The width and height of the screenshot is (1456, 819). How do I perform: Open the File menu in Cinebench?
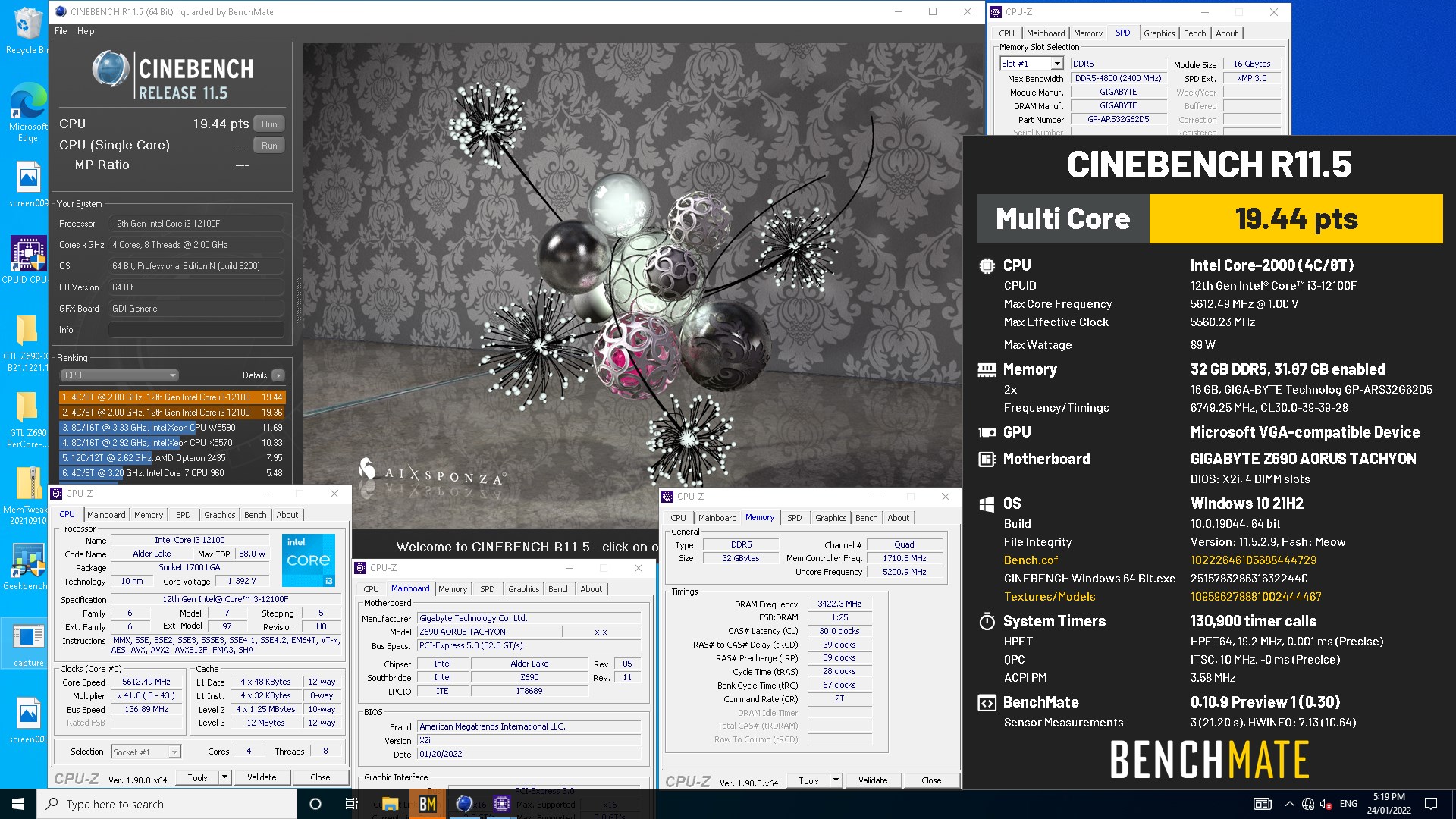[61, 31]
